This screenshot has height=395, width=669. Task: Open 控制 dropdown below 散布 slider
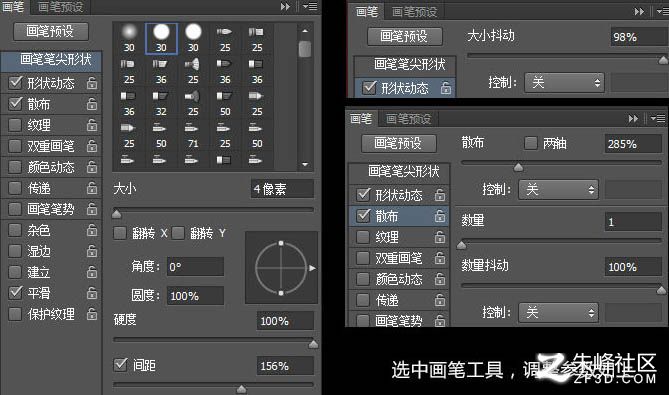pyautogui.click(x=558, y=189)
